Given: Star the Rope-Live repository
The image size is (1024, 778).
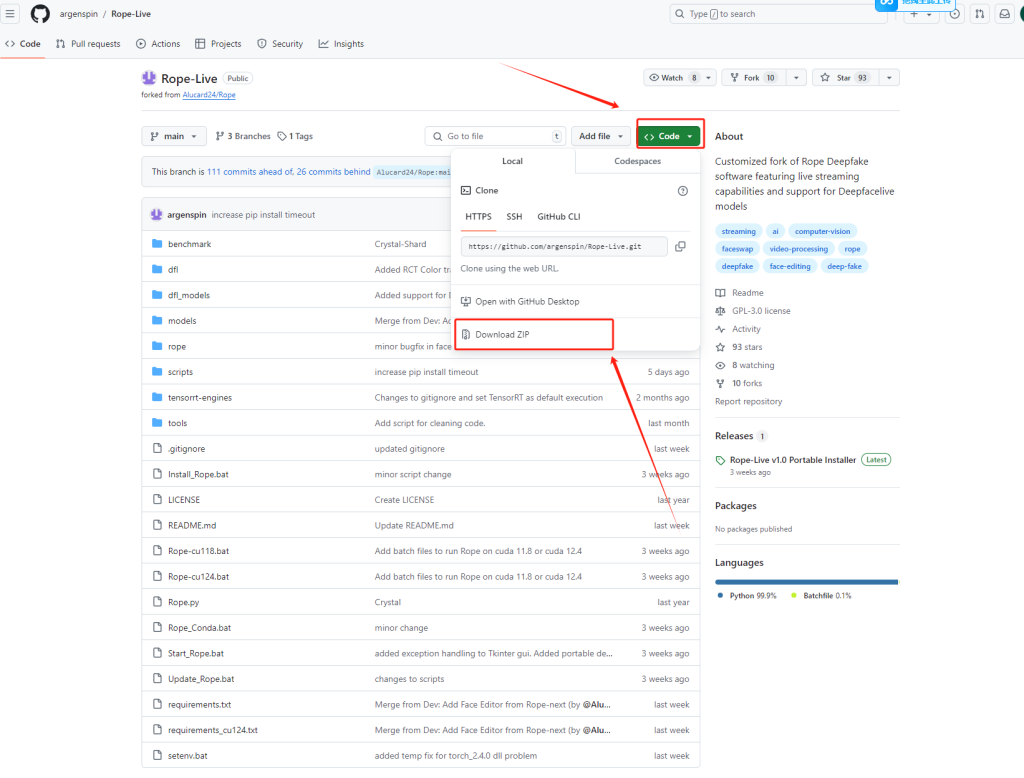Looking at the screenshot, I should click(846, 78).
